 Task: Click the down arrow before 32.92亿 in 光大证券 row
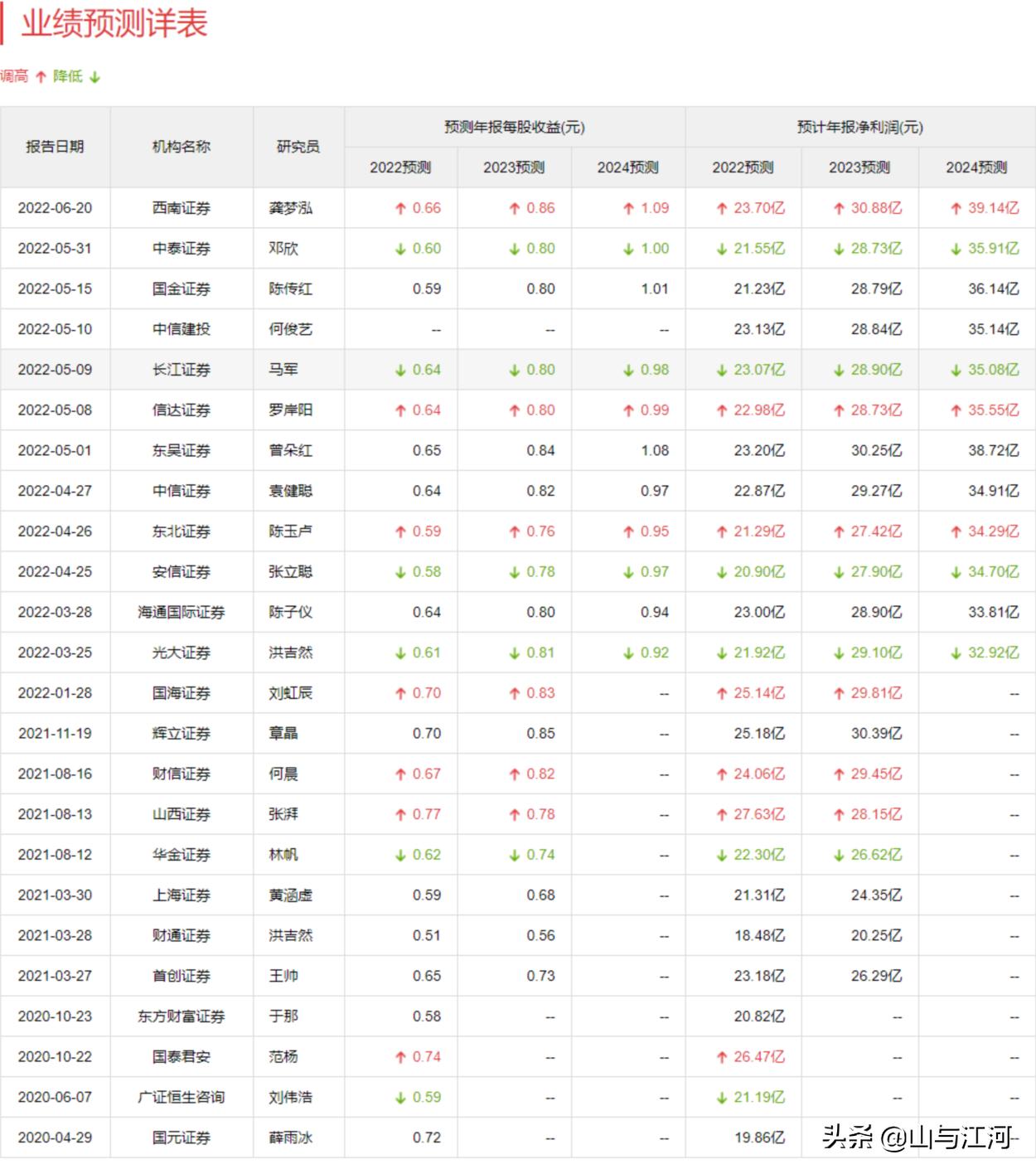pos(956,653)
